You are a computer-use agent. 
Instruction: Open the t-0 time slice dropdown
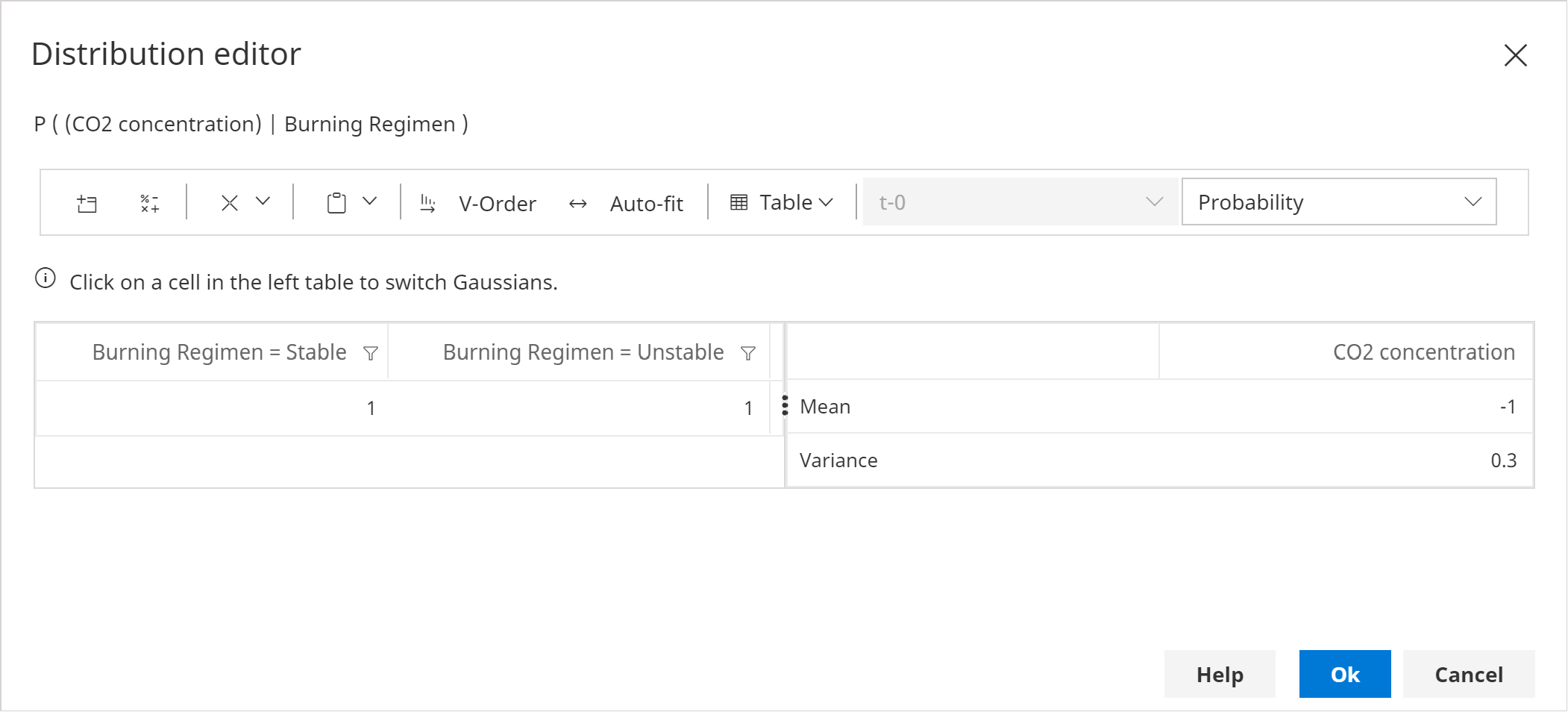pos(1020,202)
